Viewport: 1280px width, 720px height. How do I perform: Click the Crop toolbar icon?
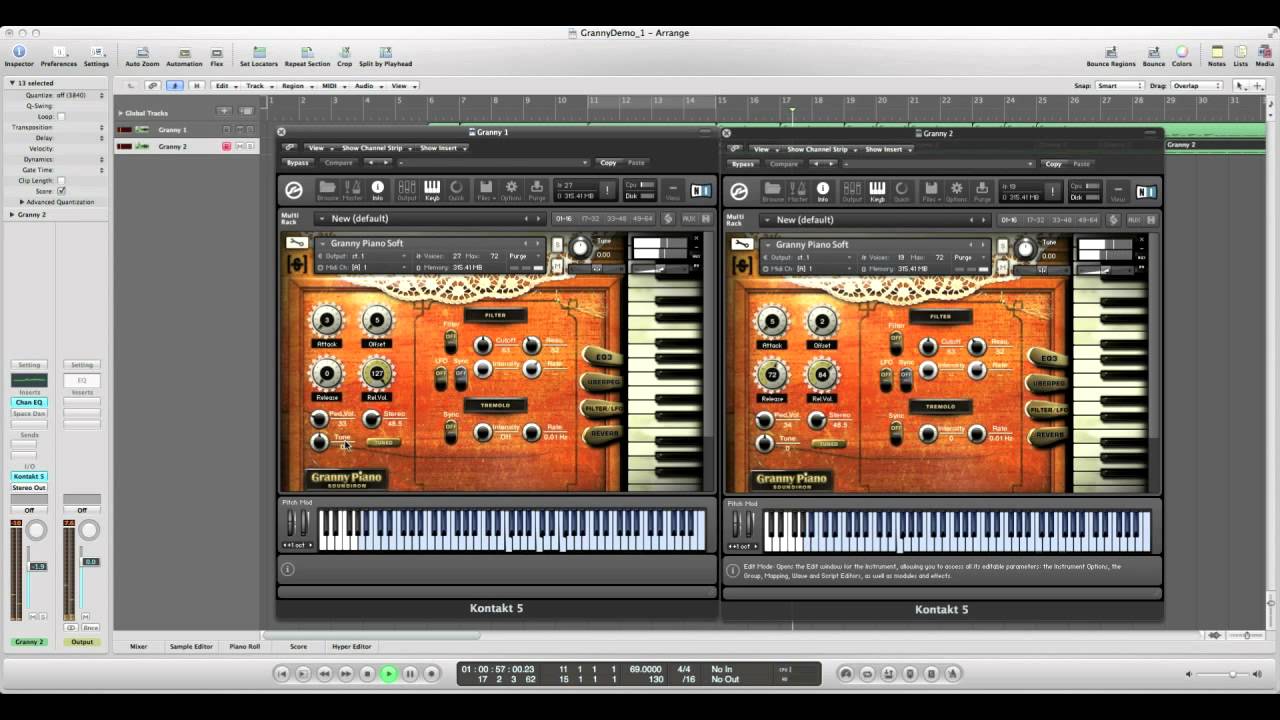[x=344, y=56]
